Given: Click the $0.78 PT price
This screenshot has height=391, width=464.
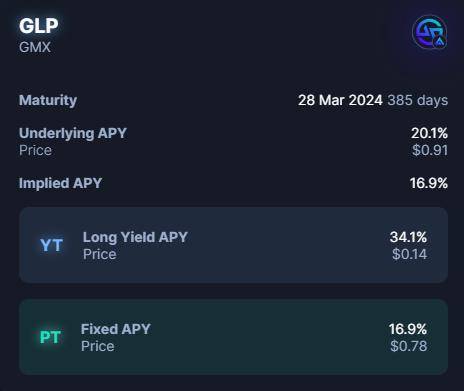Looking at the screenshot, I should [x=409, y=346].
